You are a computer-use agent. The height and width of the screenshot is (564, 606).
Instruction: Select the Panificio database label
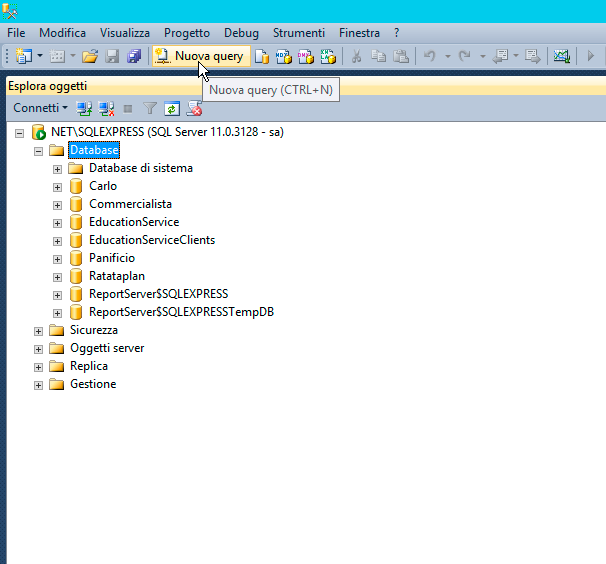point(112,258)
